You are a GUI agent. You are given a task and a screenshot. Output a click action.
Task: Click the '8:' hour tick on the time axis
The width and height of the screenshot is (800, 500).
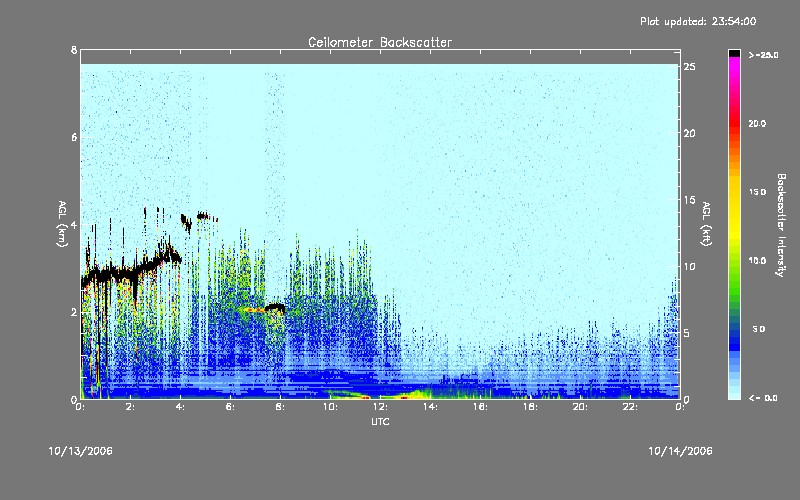pos(281,407)
